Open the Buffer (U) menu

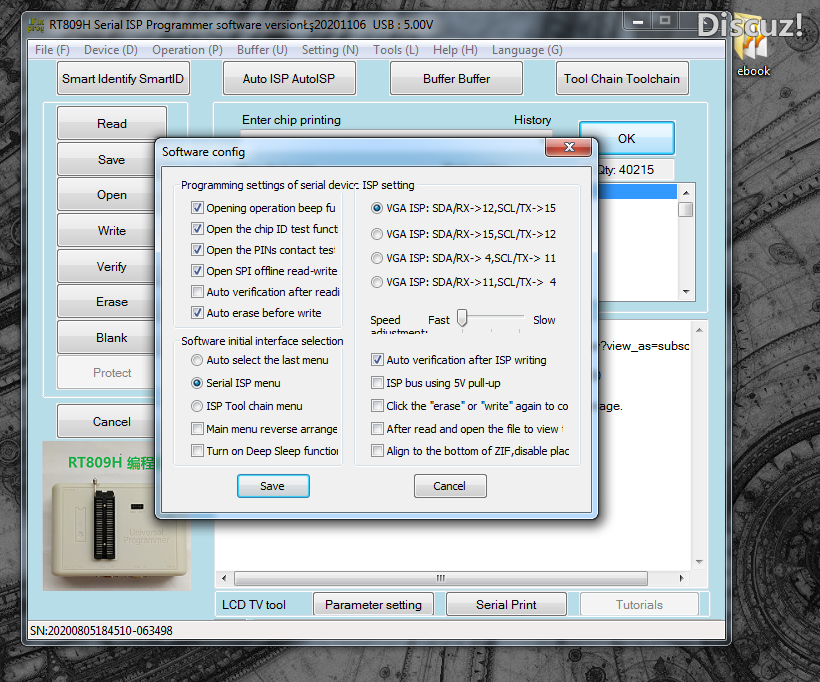point(262,50)
